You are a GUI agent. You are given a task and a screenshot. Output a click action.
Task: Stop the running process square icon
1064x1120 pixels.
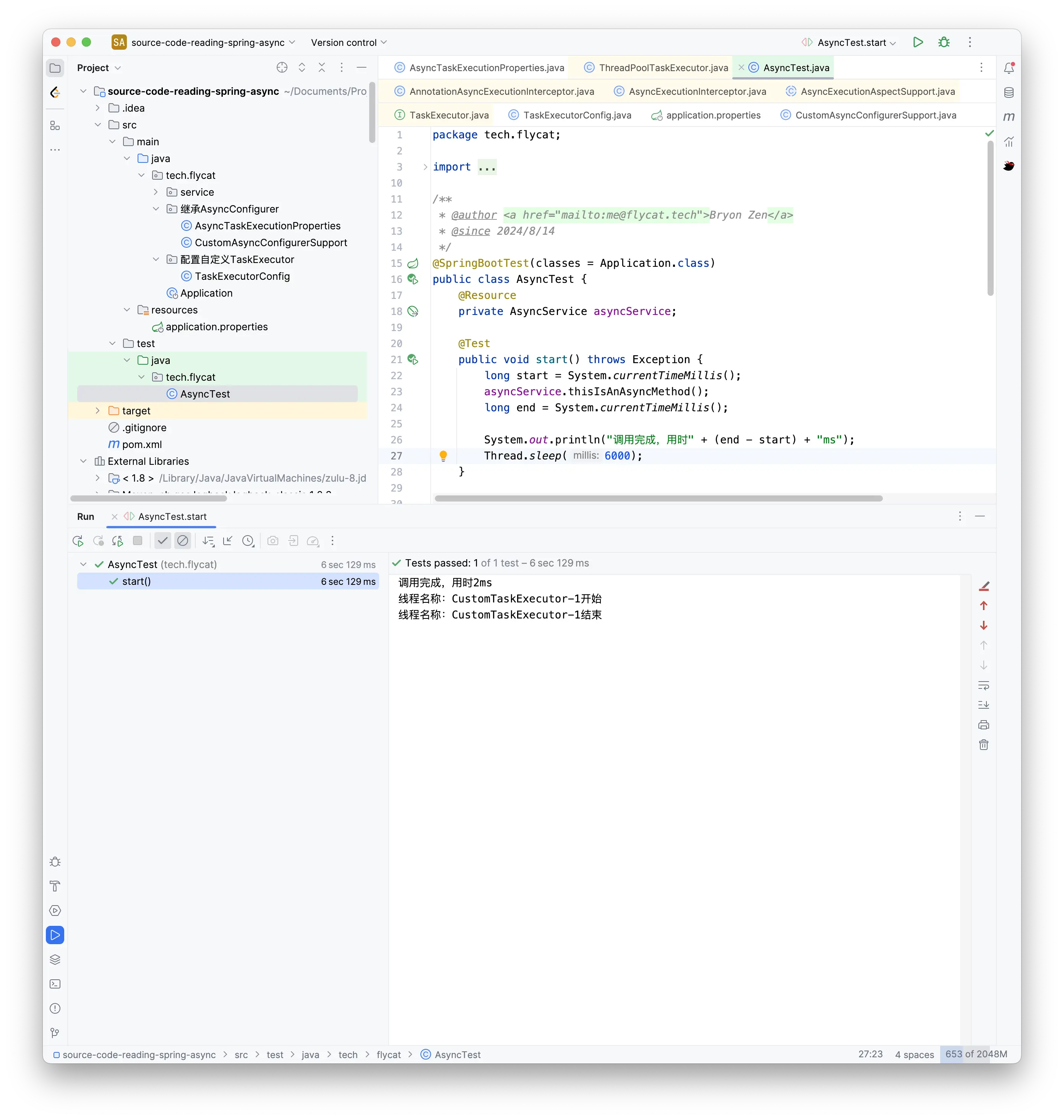coord(137,541)
